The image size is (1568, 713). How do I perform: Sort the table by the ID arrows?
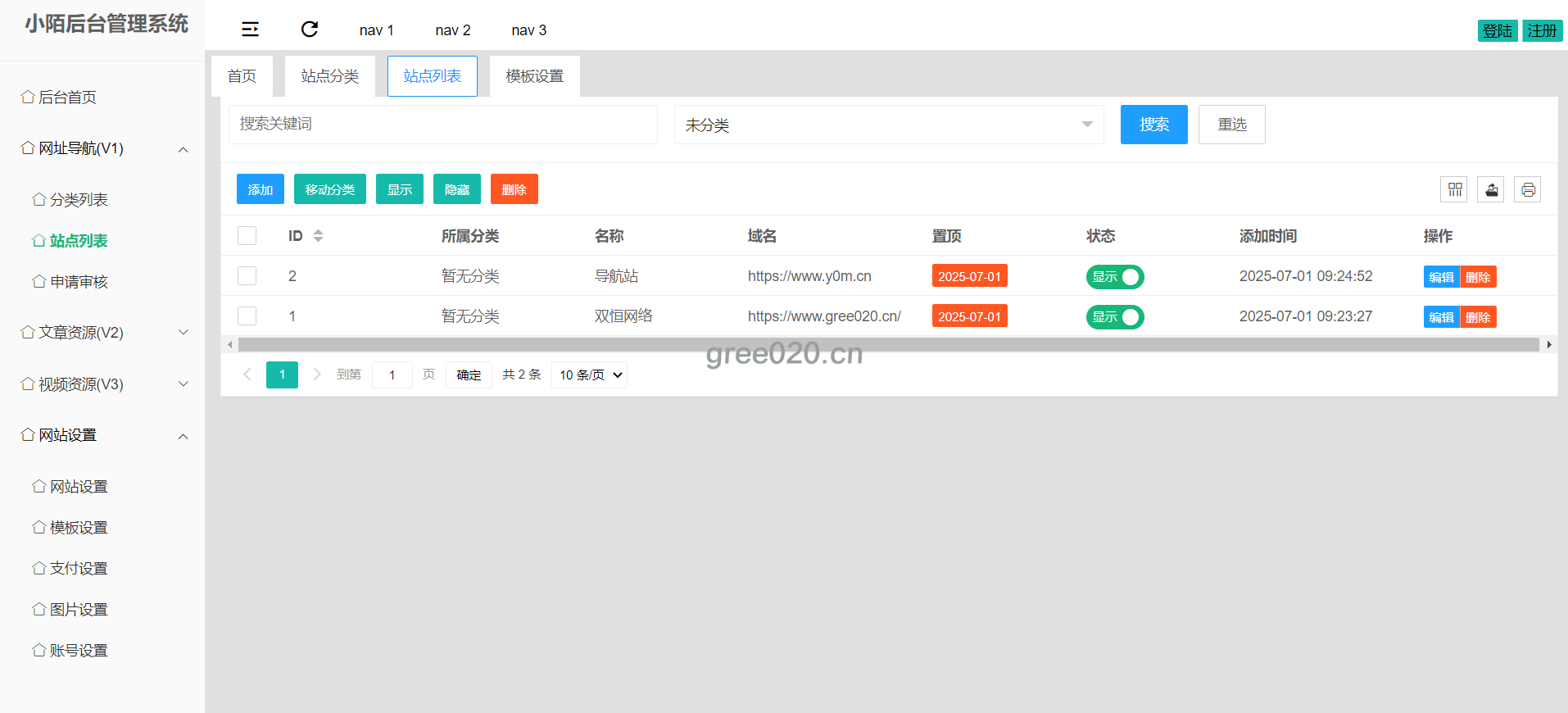[x=318, y=236]
